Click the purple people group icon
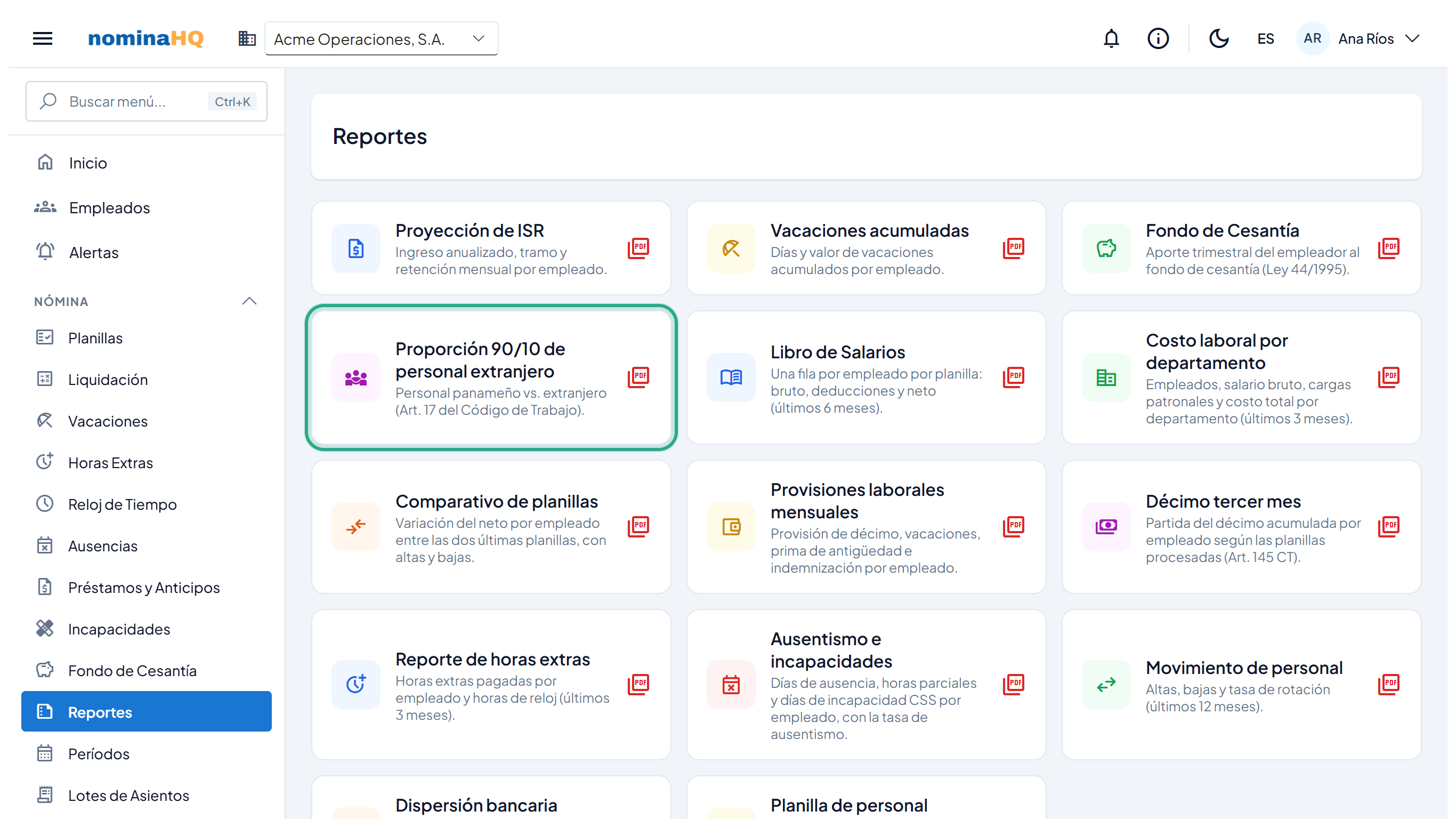Image resolution: width=1456 pixels, height=819 pixels. point(356,378)
